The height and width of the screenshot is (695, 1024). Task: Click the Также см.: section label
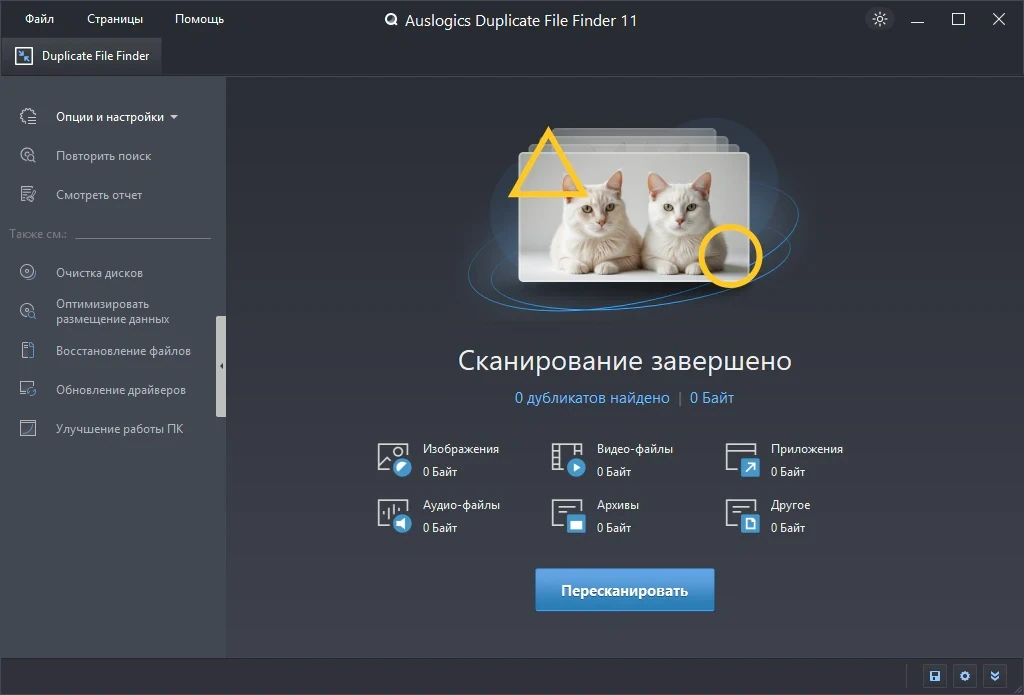38,234
